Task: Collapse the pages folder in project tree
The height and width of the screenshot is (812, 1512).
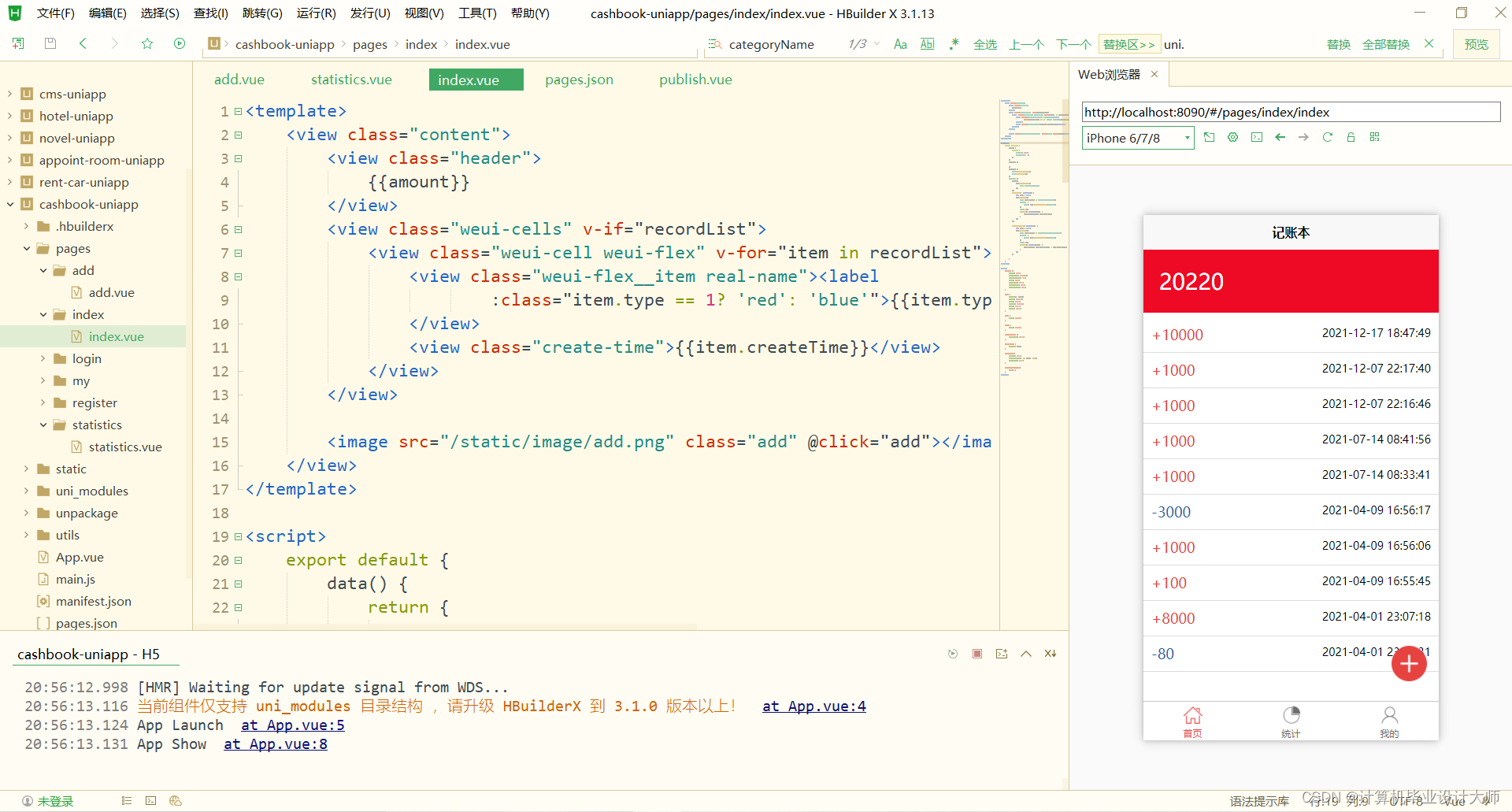Action: click(28, 248)
